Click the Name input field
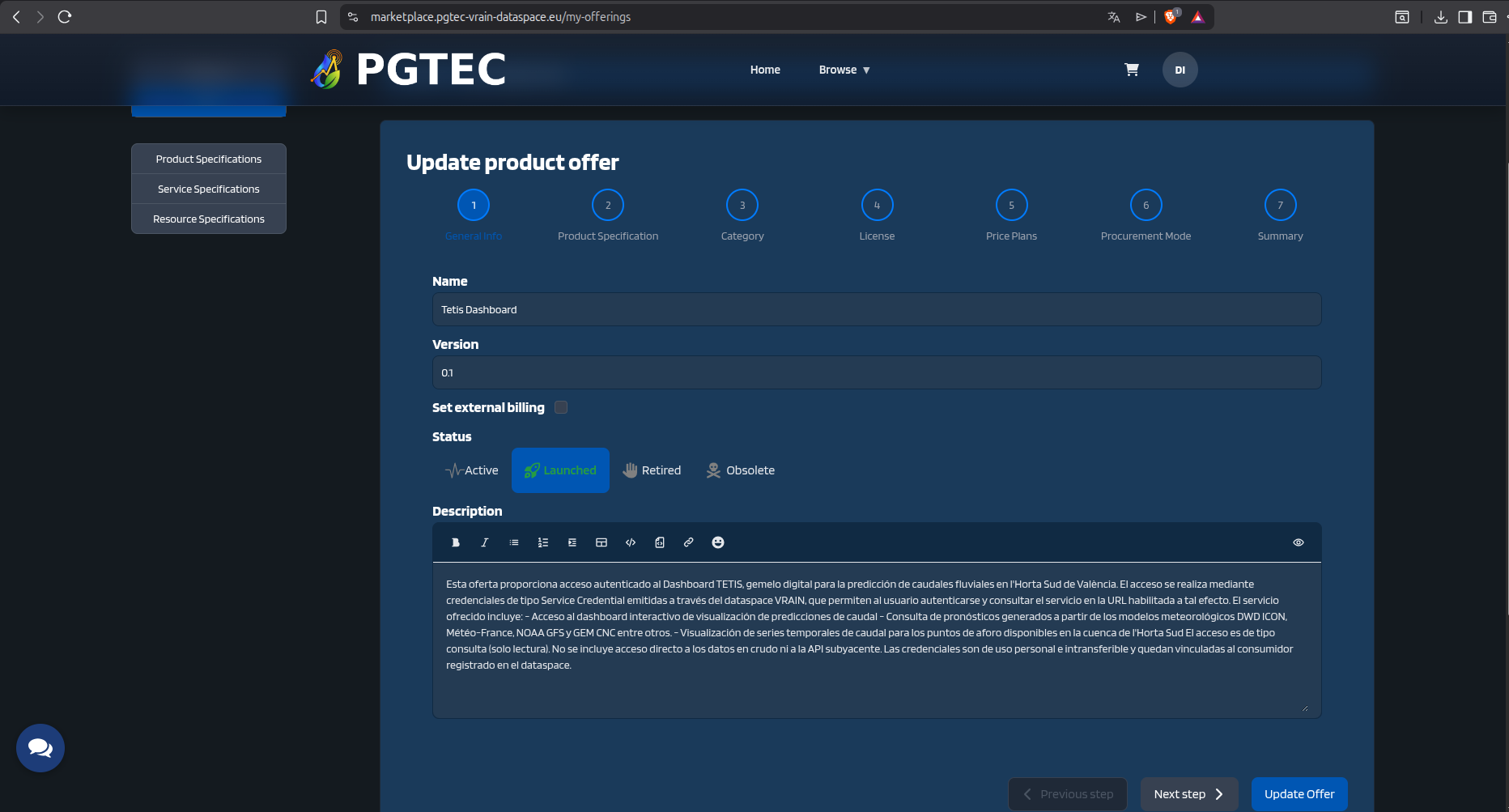 877,309
